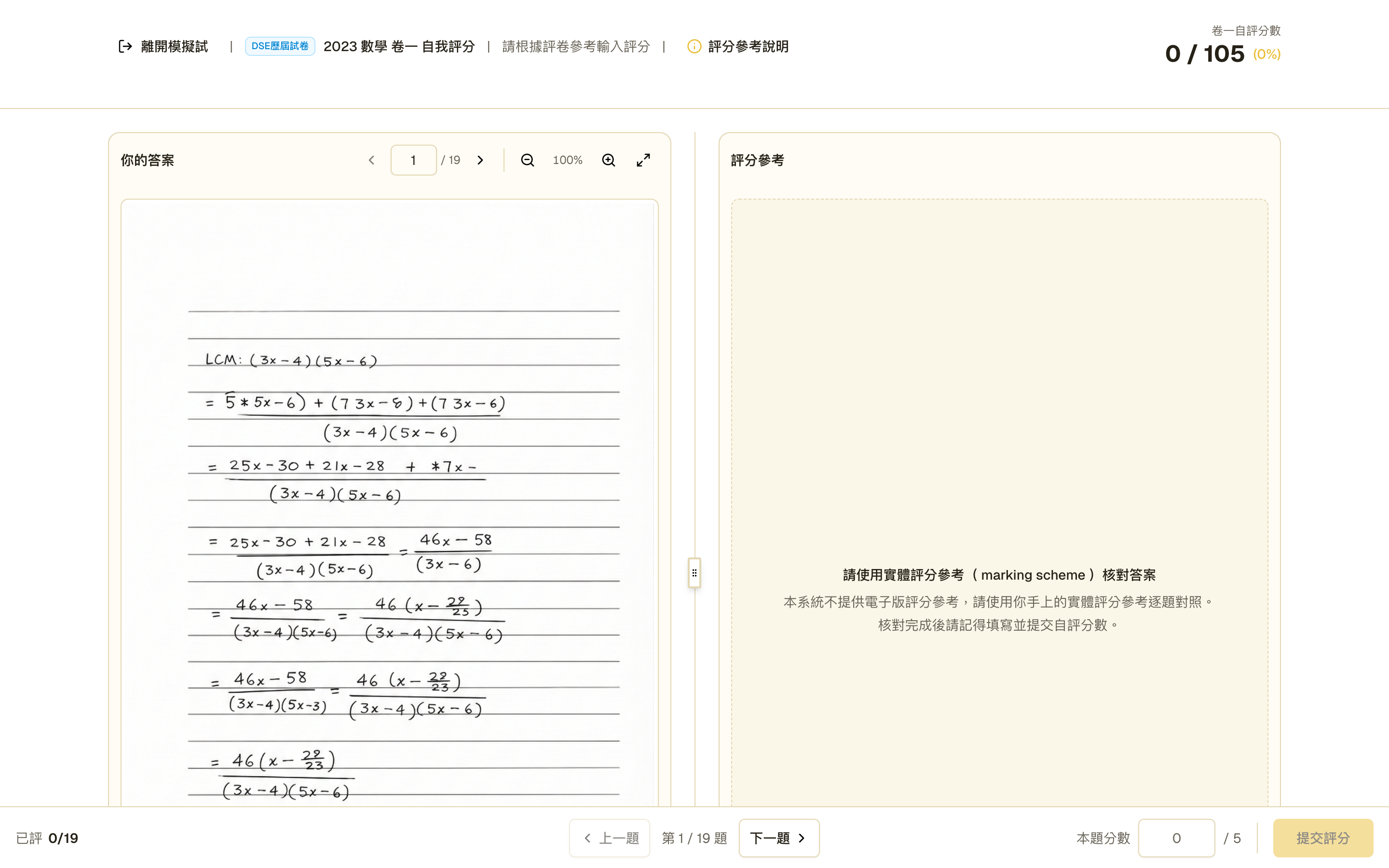Image resolution: width=1389 pixels, height=868 pixels.
Task: Click the 上一題 button
Action: pyautogui.click(x=610, y=838)
